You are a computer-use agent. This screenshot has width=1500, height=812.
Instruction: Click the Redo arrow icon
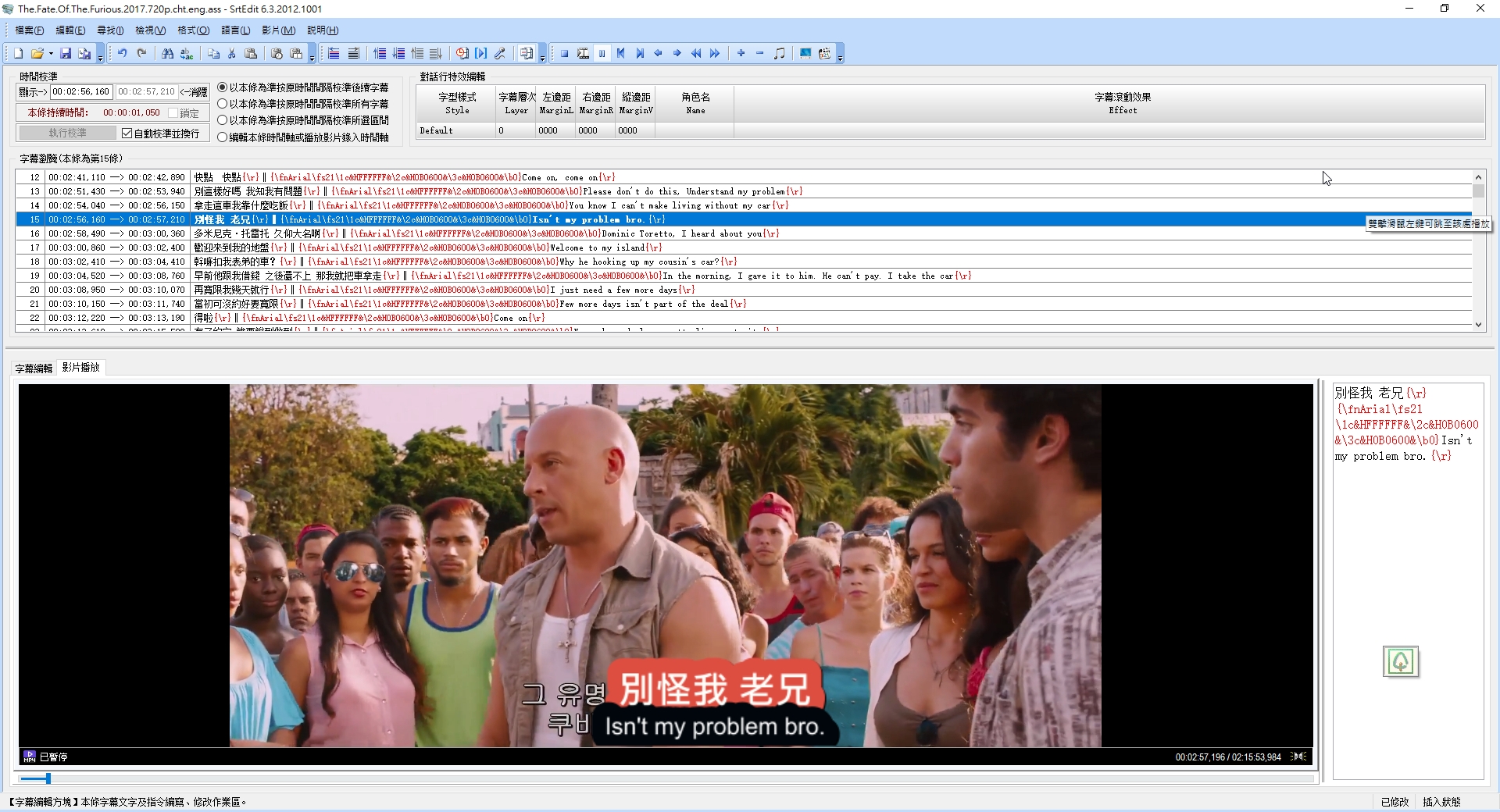pos(141,53)
